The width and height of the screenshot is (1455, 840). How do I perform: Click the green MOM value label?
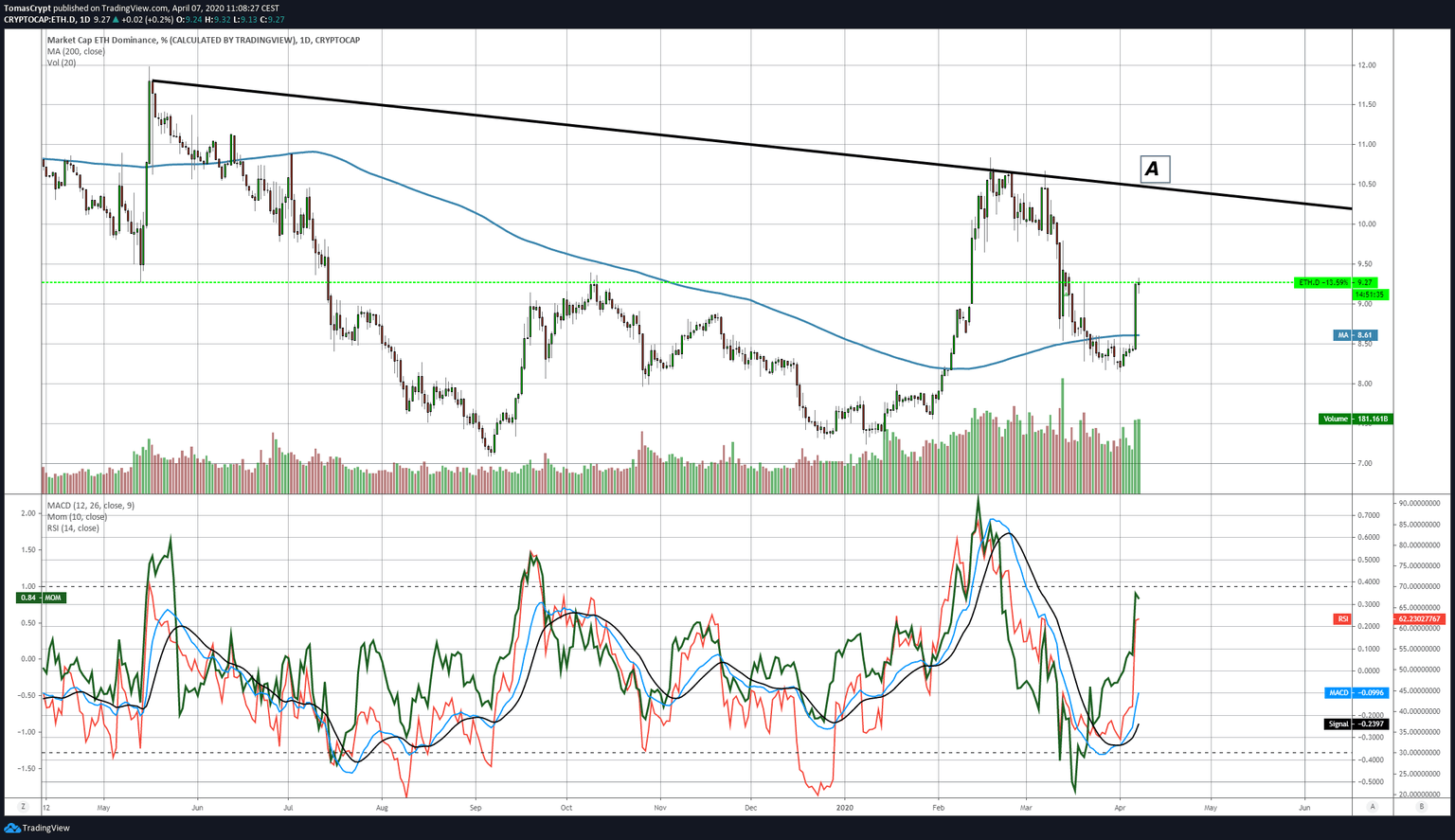(x=41, y=598)
